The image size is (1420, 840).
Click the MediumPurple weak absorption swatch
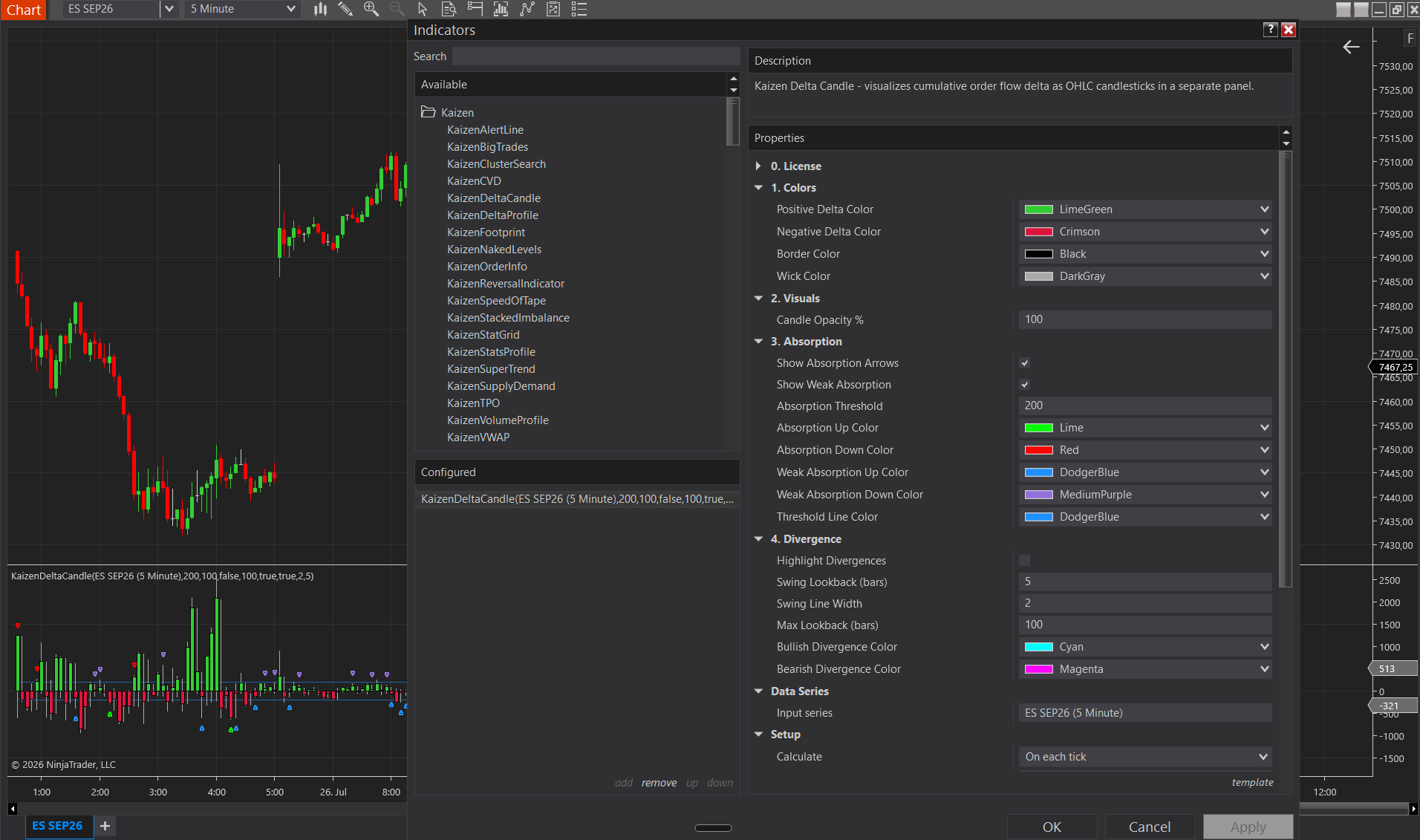pos(1039,495)
